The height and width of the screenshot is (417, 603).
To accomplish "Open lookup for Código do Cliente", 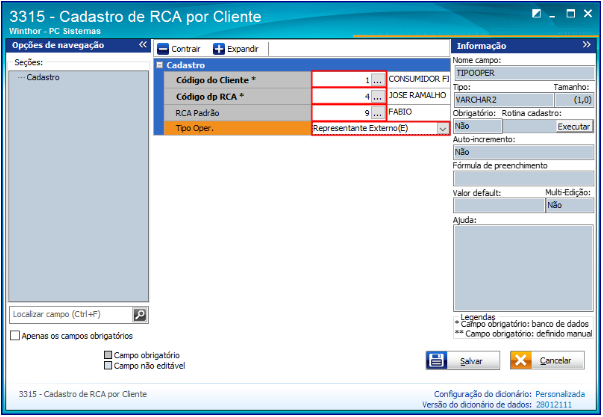I will coord(378,80).
